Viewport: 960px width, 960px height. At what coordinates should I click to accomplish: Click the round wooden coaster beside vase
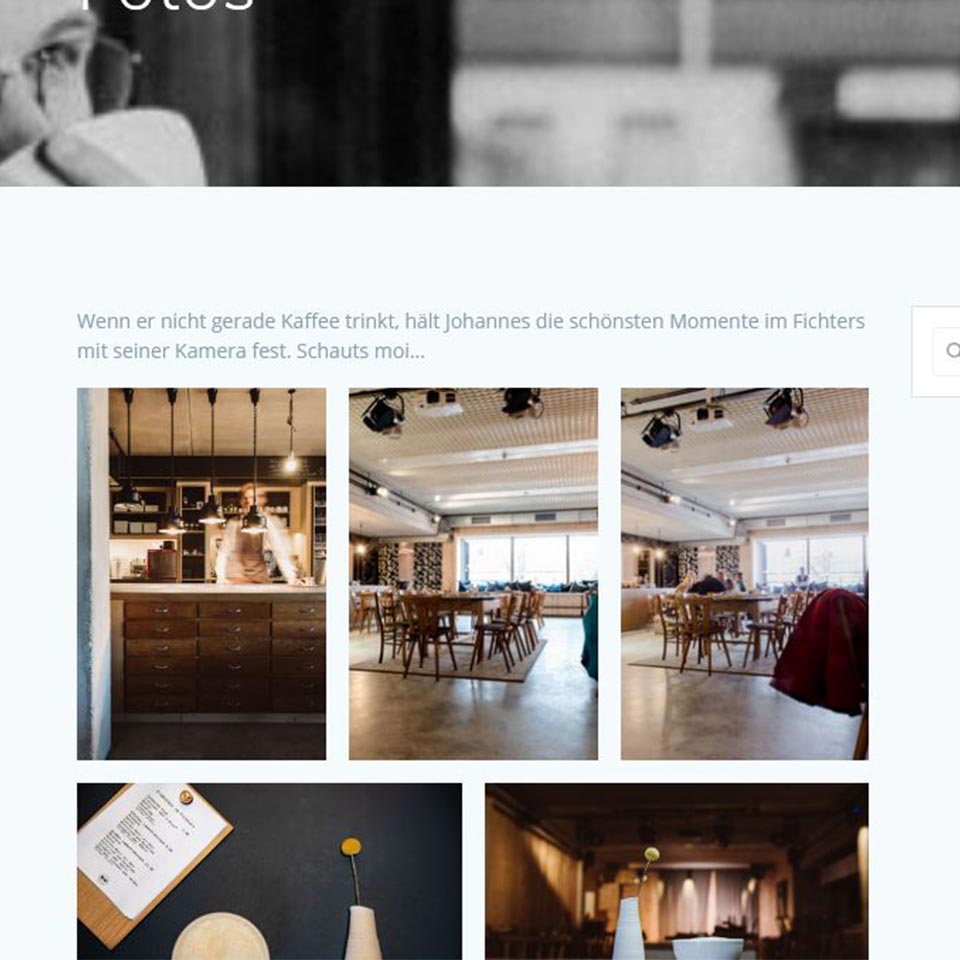[221, 937]
